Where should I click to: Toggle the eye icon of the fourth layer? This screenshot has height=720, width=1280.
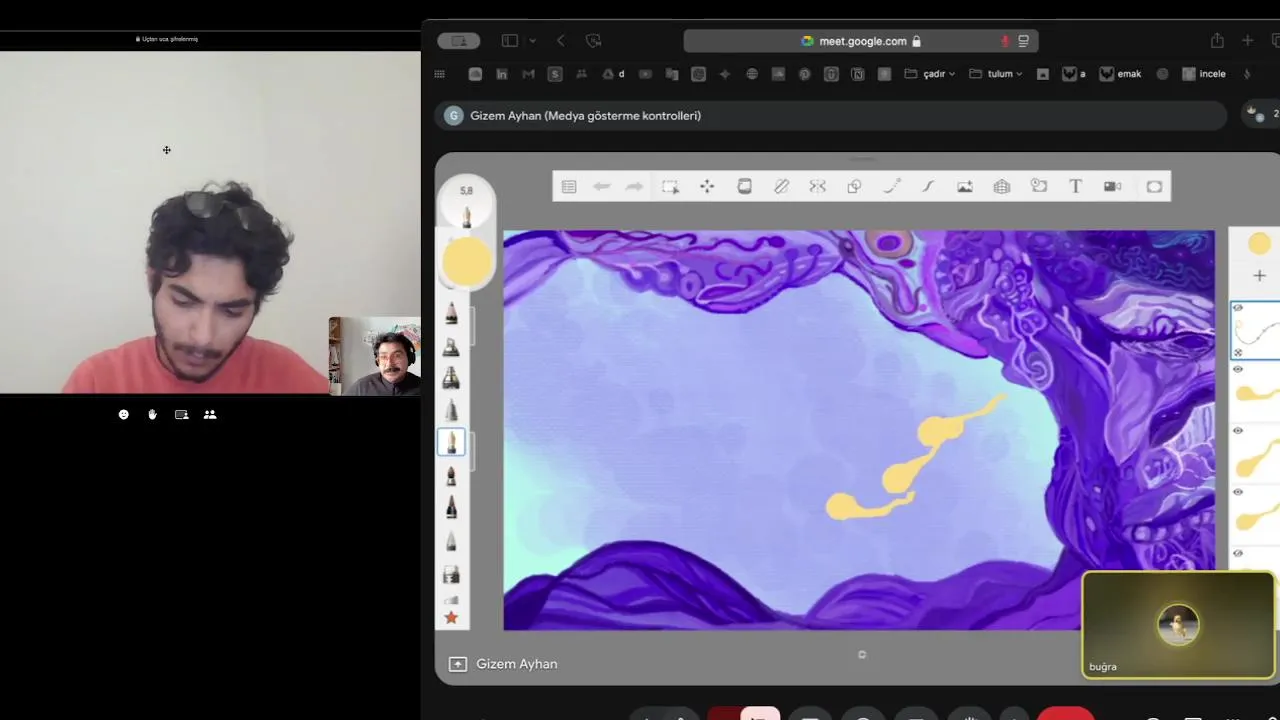(1238, 492)
